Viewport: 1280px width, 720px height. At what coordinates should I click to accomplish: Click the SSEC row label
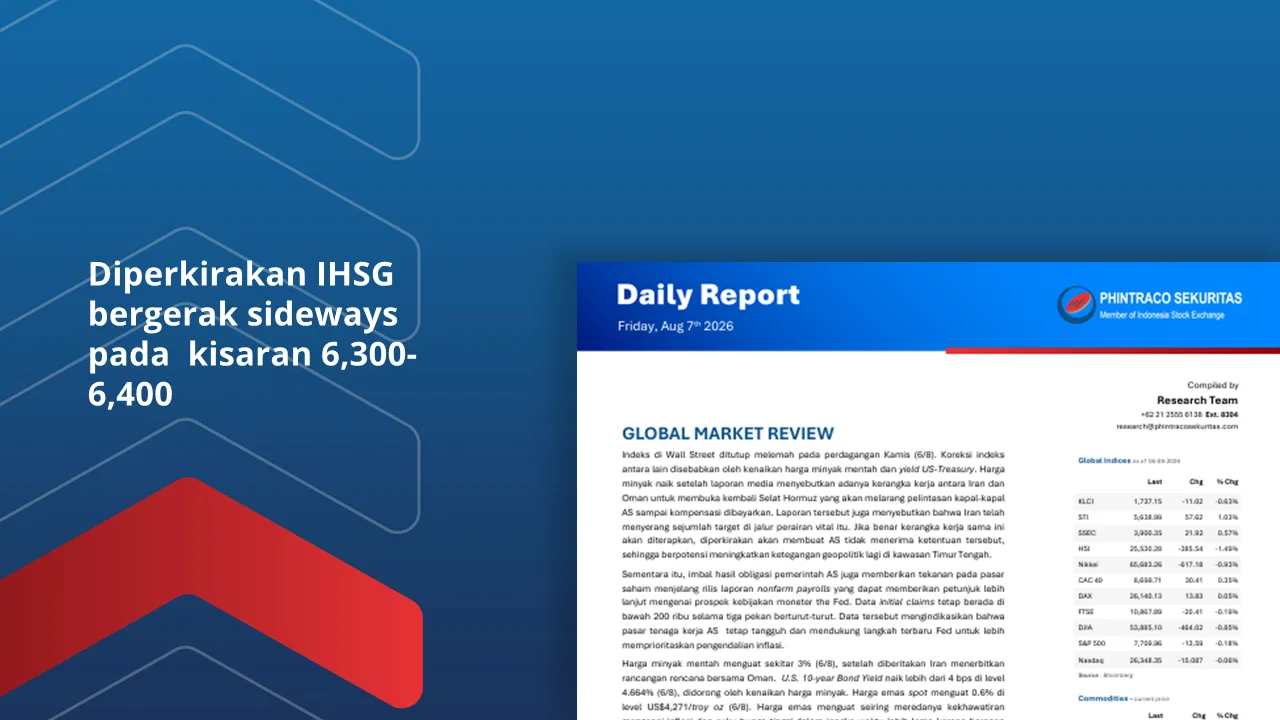[1087, 533]
